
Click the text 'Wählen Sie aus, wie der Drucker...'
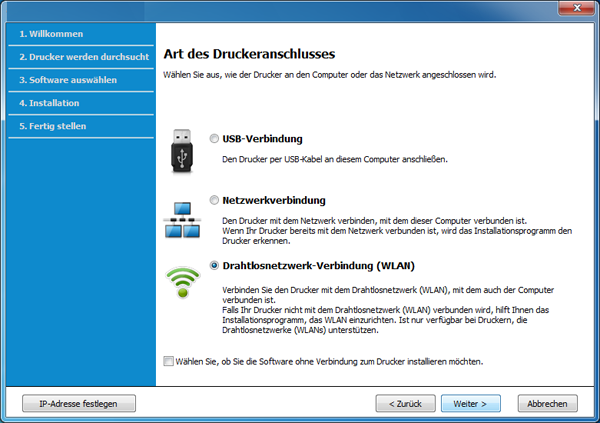[x=329, y=75]
